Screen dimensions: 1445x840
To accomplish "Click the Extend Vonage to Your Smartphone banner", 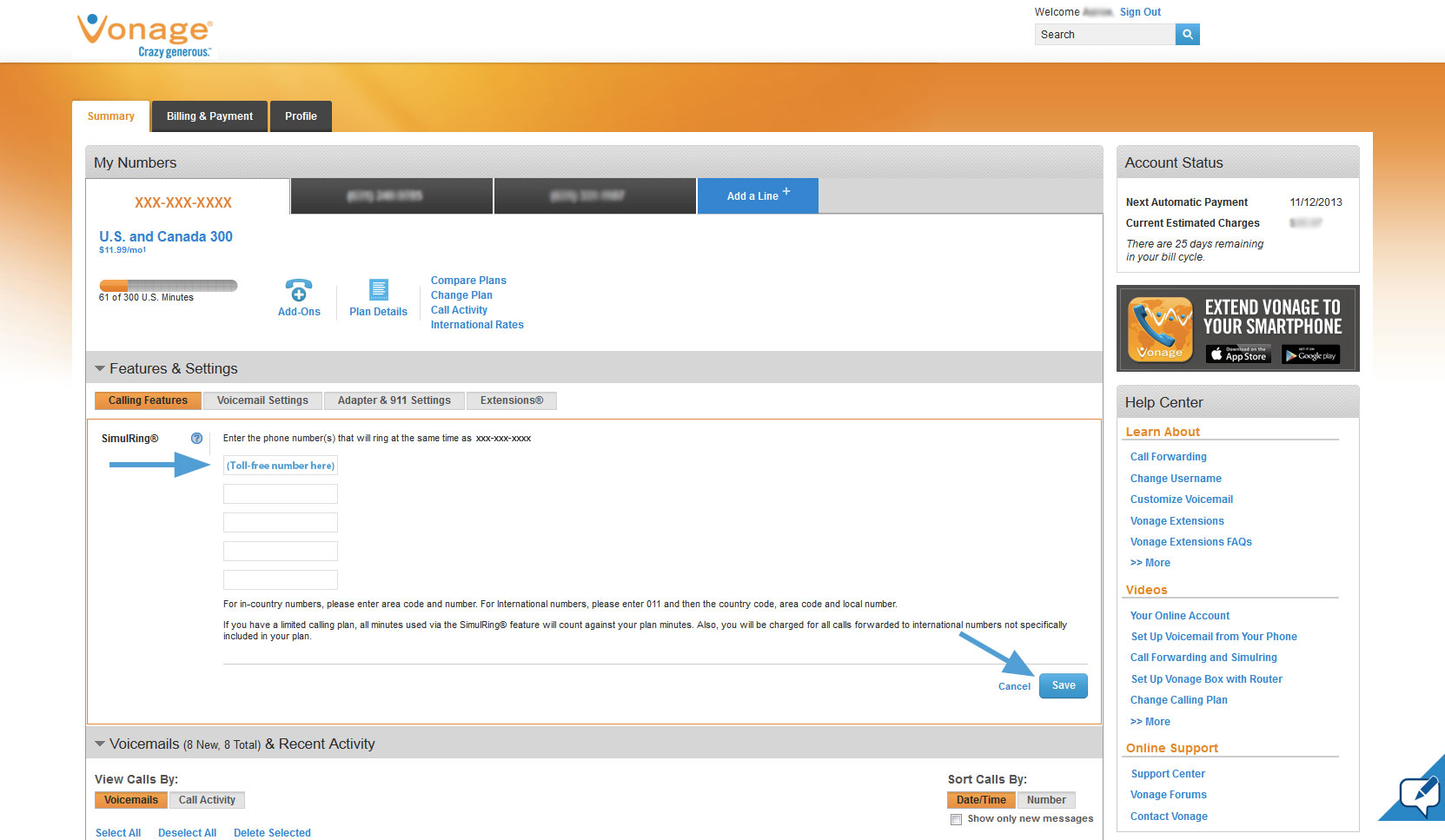I will click(1237, 328).
